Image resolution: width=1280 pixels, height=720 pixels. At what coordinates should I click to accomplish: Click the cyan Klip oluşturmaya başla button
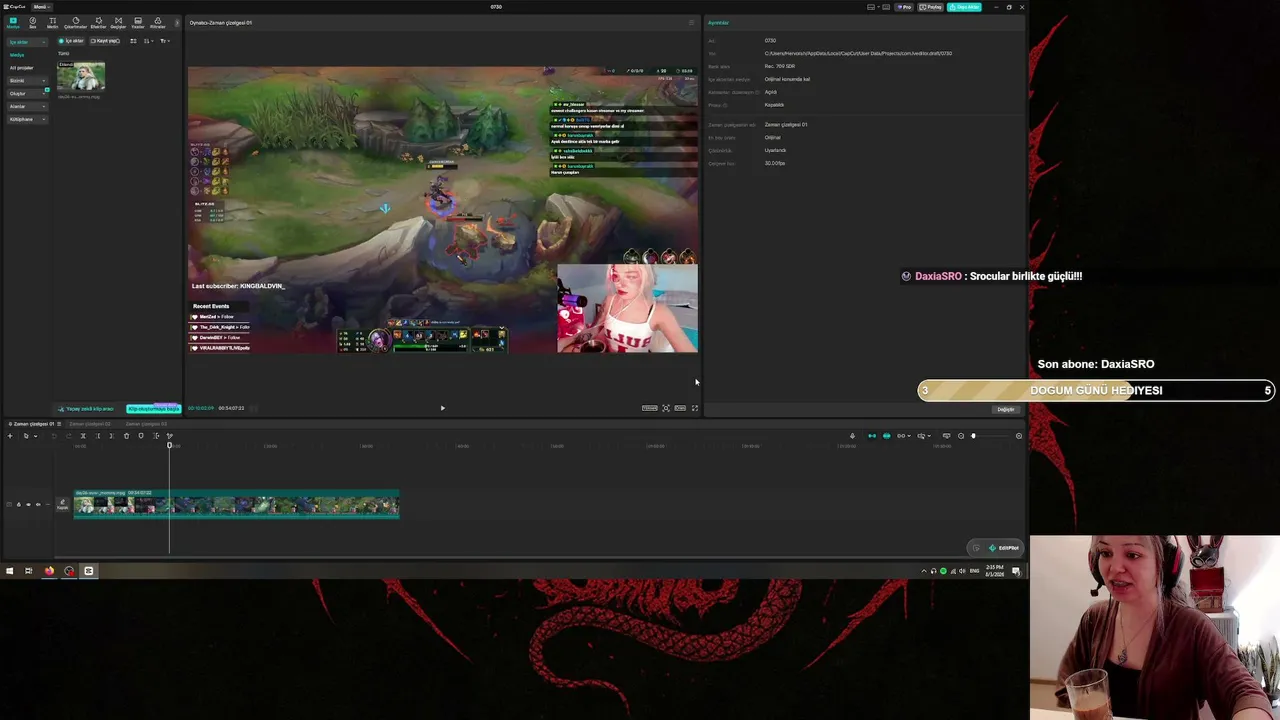(x=153, y=408)
